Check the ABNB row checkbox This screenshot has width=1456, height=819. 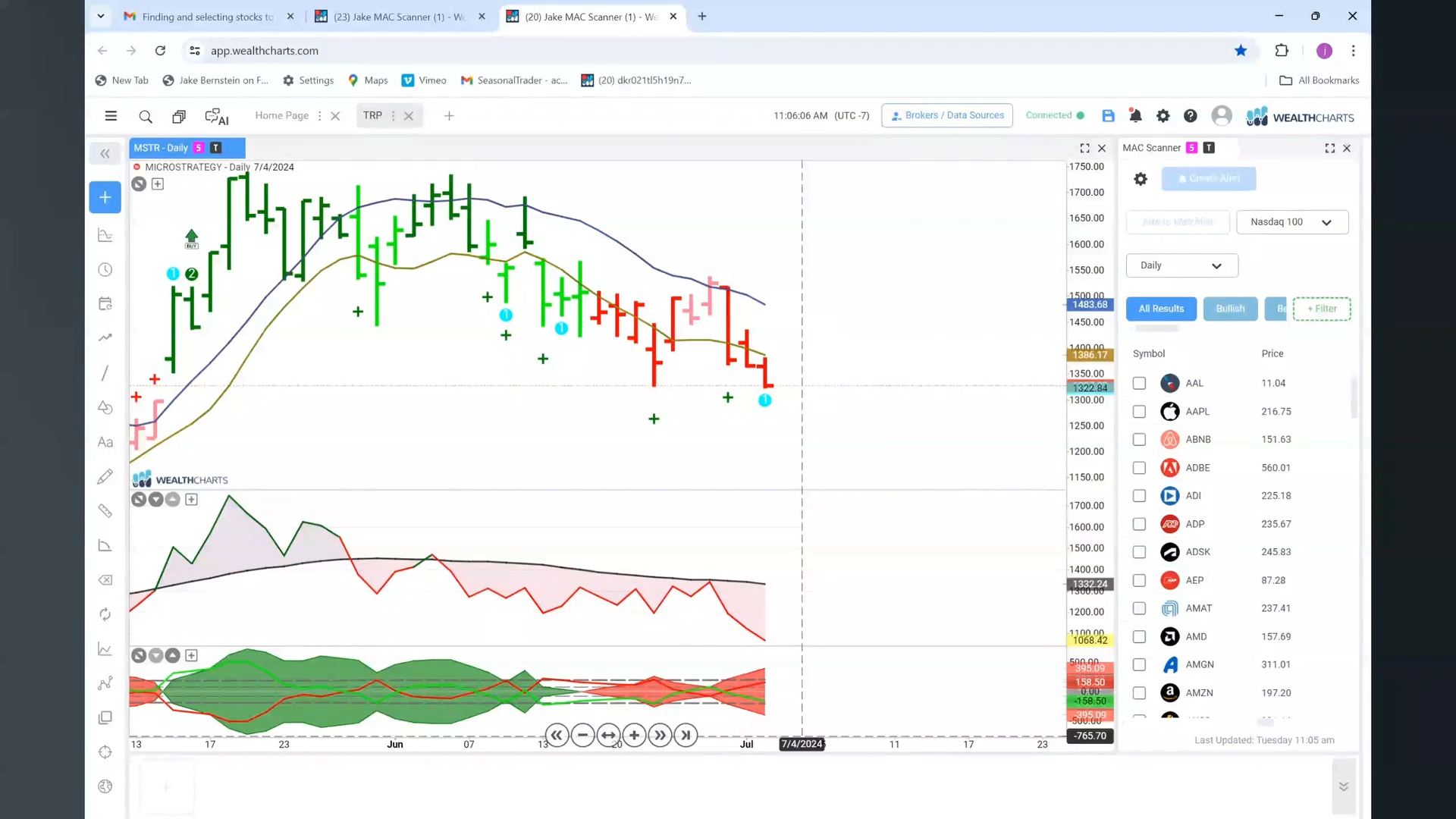point(1139,440)
